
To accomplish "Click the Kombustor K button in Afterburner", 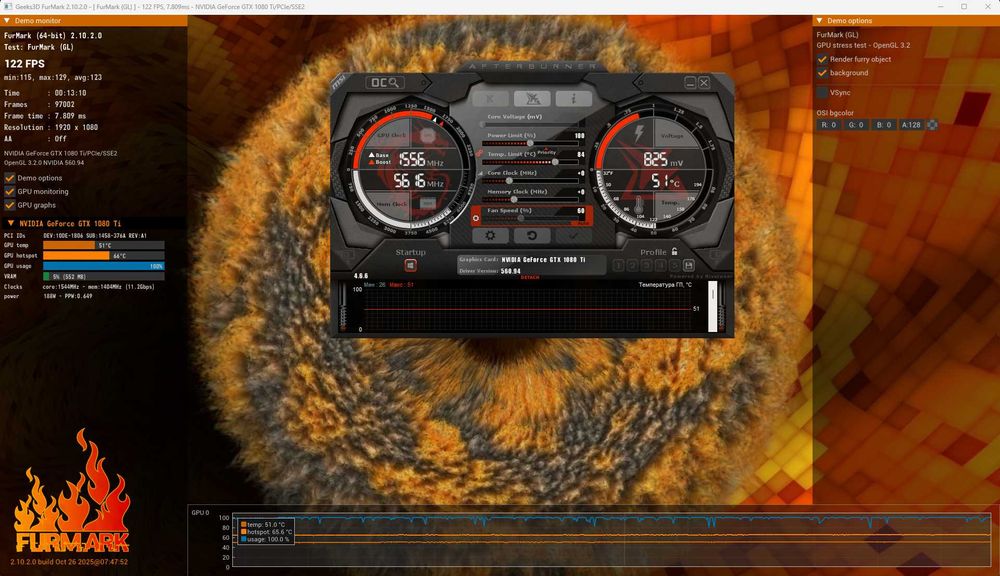I will point(490,99).
